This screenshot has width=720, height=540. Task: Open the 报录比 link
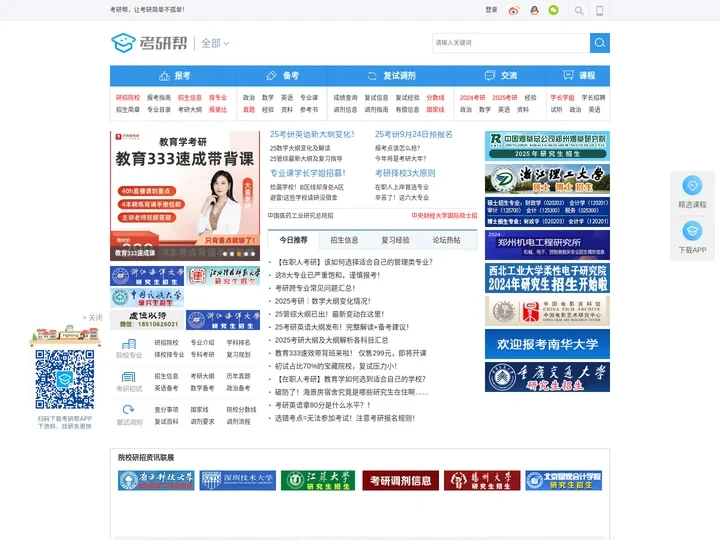218,110
